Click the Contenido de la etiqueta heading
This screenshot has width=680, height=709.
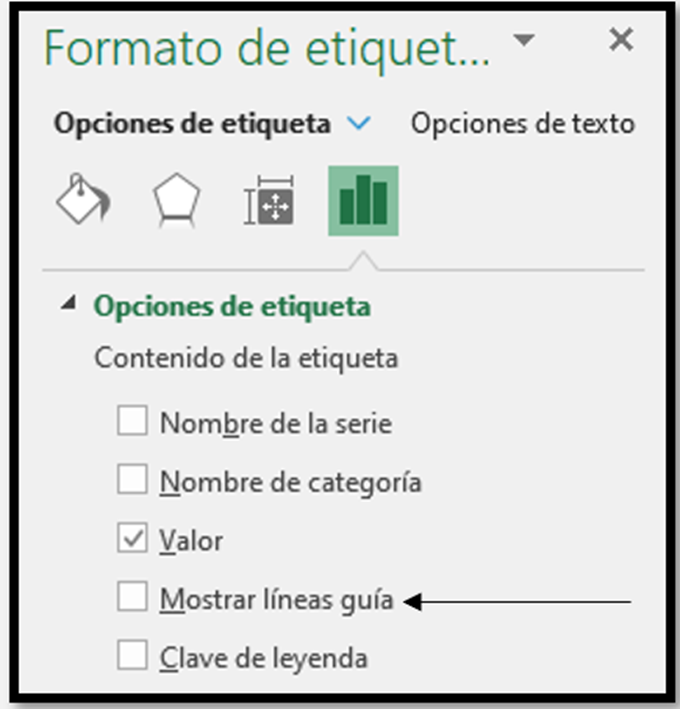(246, 359)
